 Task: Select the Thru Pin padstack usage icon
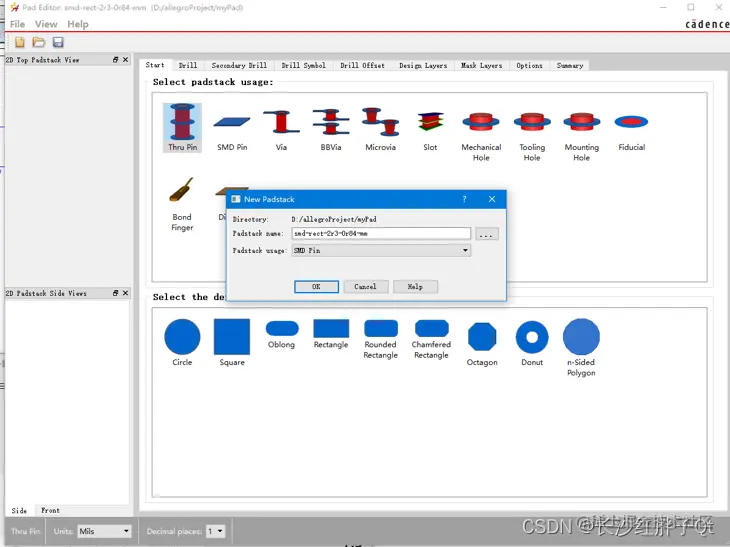pos(182,127)
